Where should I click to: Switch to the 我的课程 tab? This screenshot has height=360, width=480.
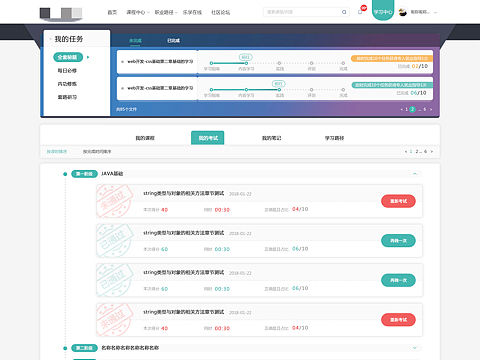click(145, 138)
